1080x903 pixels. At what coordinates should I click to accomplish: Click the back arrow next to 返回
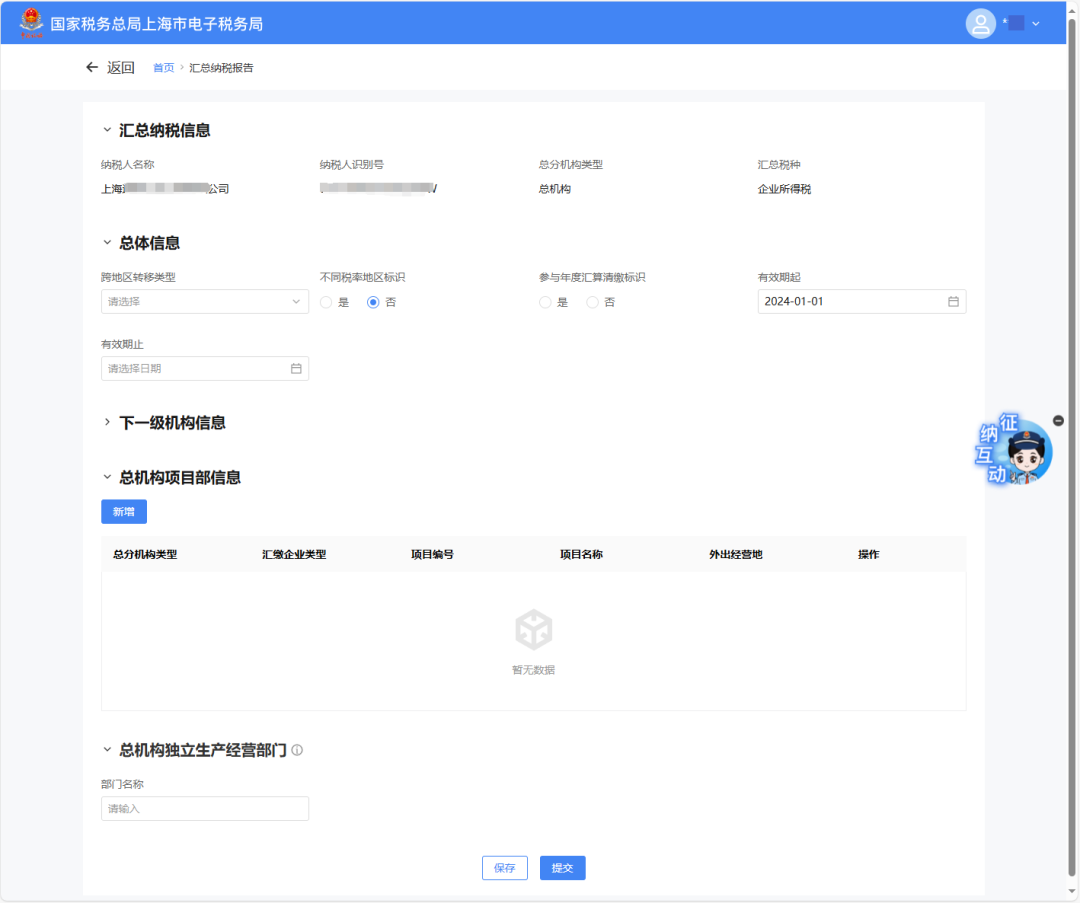[x=91, y=66]
